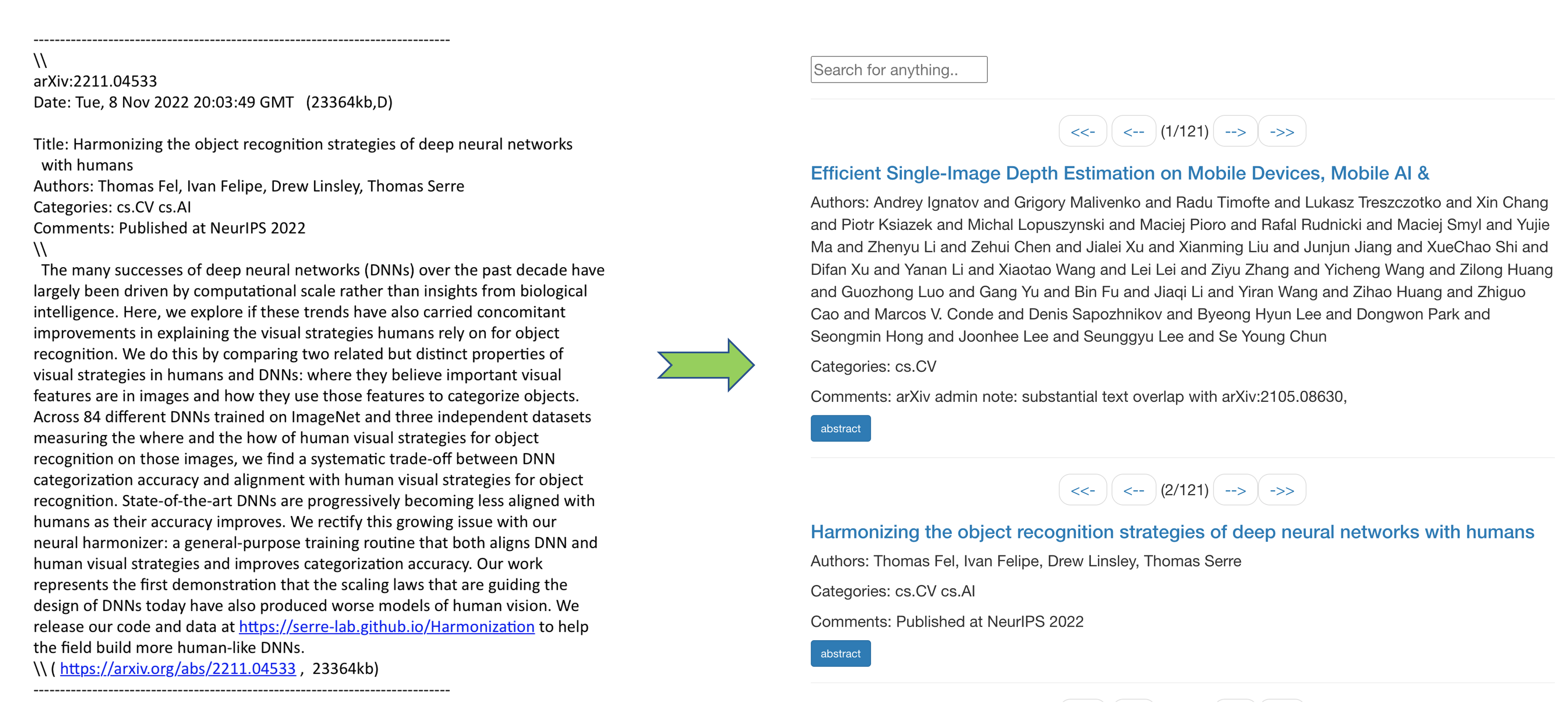Click the 'Date: Tue, 8 Nov 2022' line
Image resolution: width=1568 pixels, height=726 pixels.
[x=213, y=102]
